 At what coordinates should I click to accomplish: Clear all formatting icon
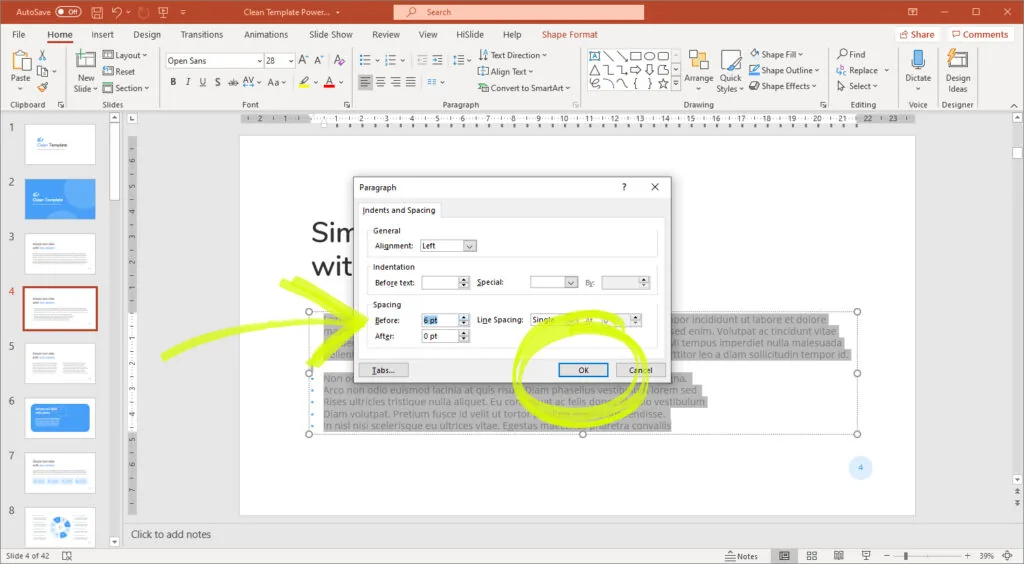click(x=339, y=60)
